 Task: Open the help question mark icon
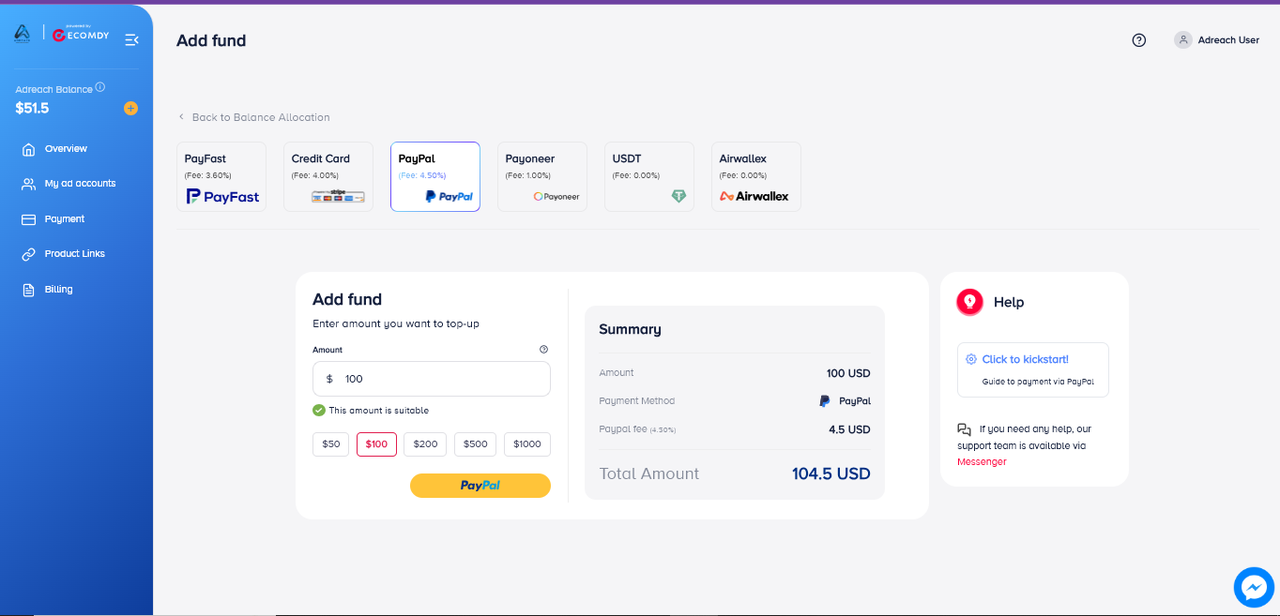pyautogui.click(x=1139, y=40)
